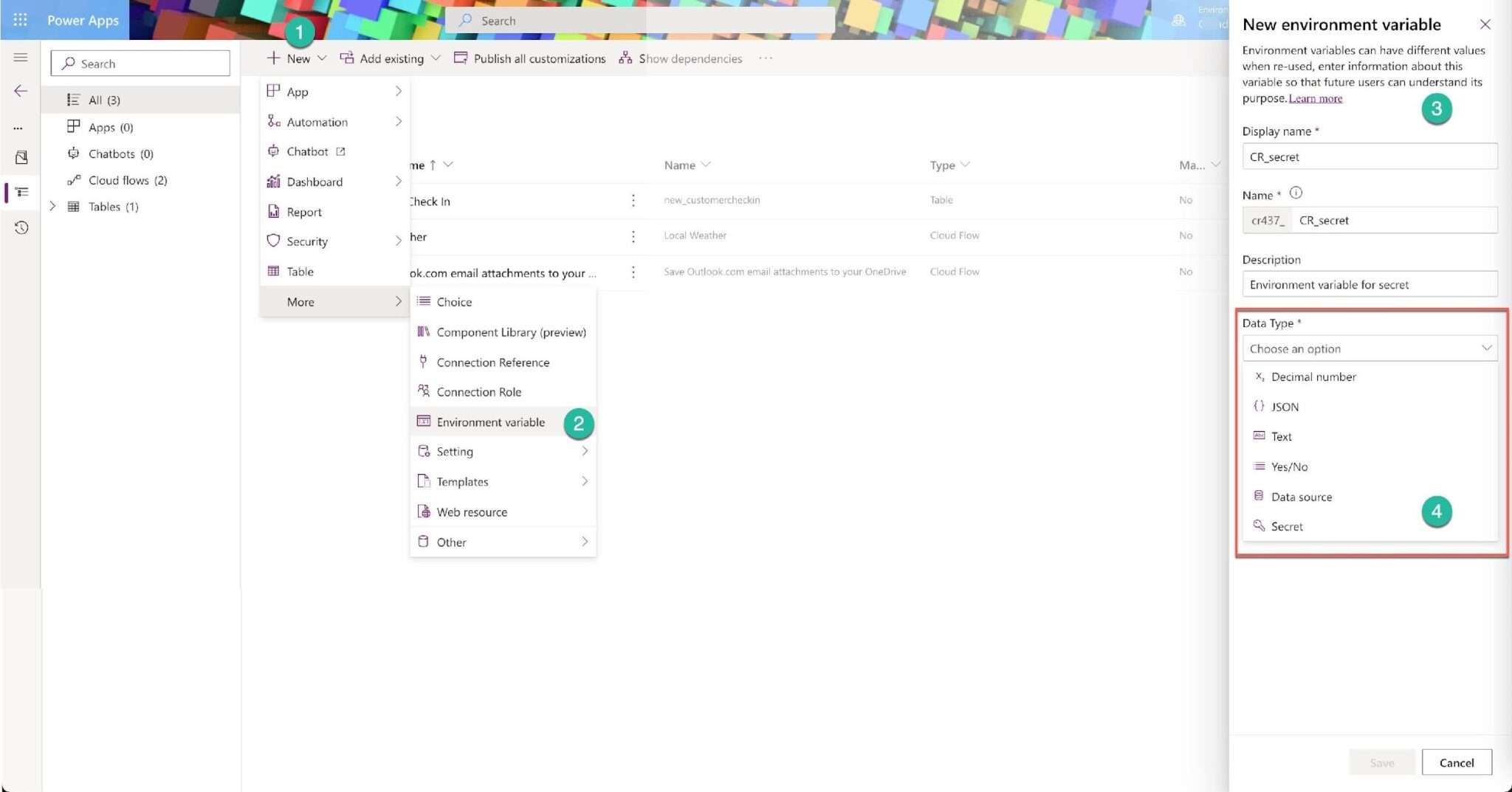Open the Managed column header dropdown
This screenshot has width=1512, height=792.
(x=1199, y=165)
